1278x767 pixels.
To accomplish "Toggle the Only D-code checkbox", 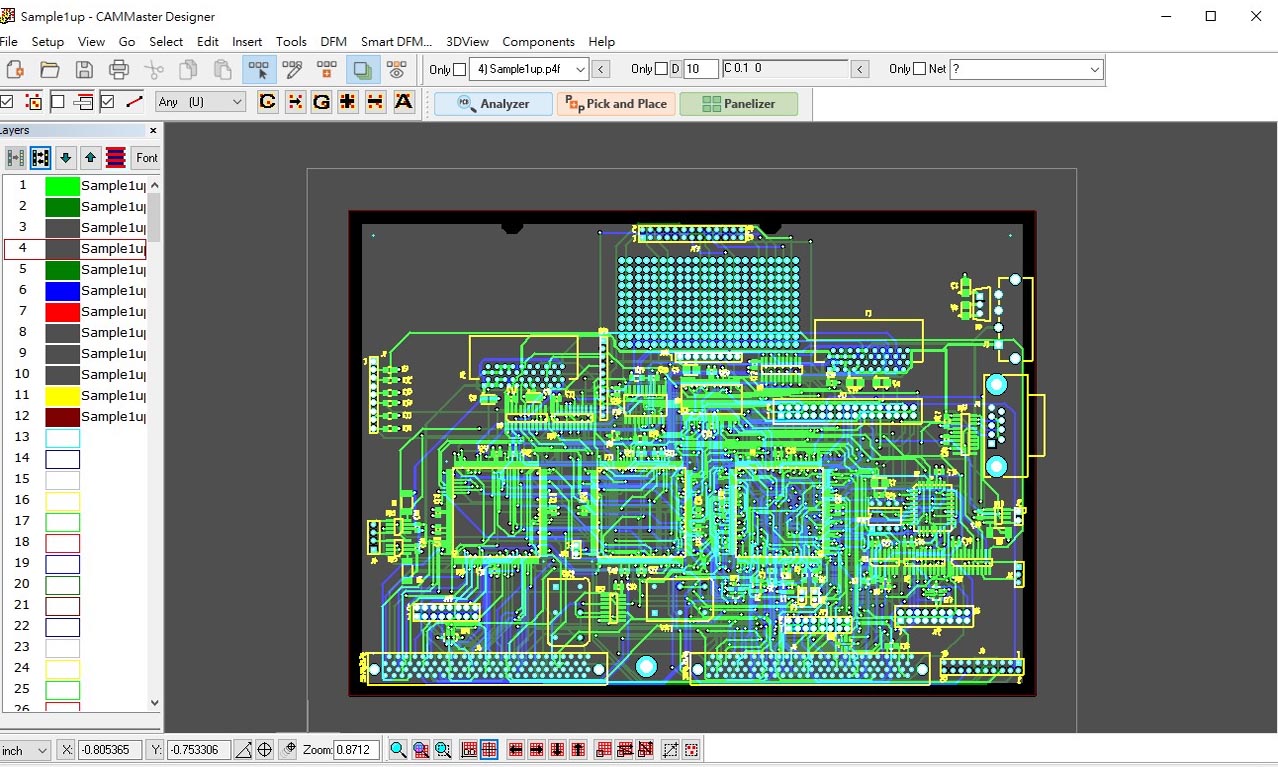I will (x=661, y=69).
